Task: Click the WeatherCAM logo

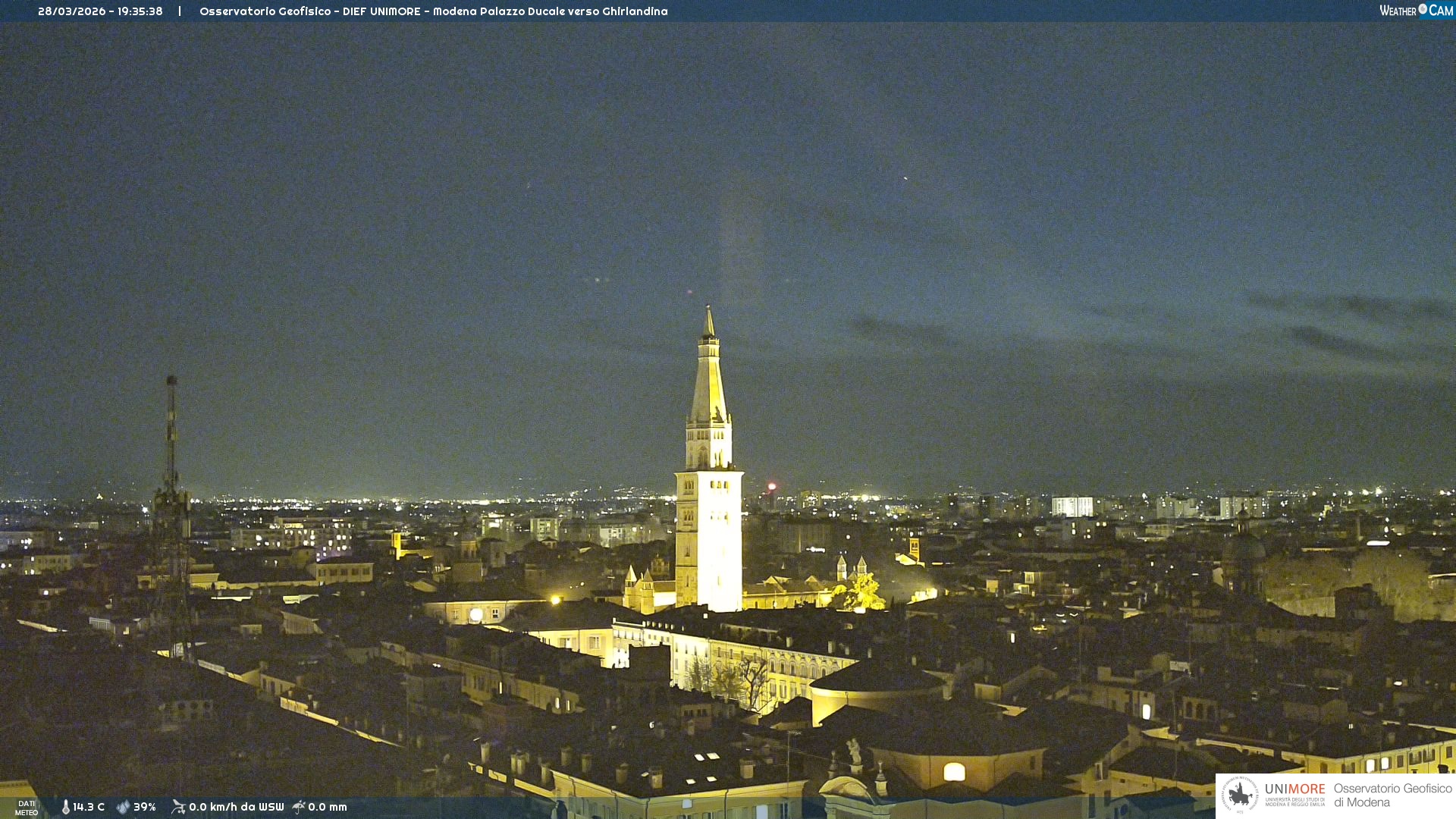Action: pos(1416,11)
